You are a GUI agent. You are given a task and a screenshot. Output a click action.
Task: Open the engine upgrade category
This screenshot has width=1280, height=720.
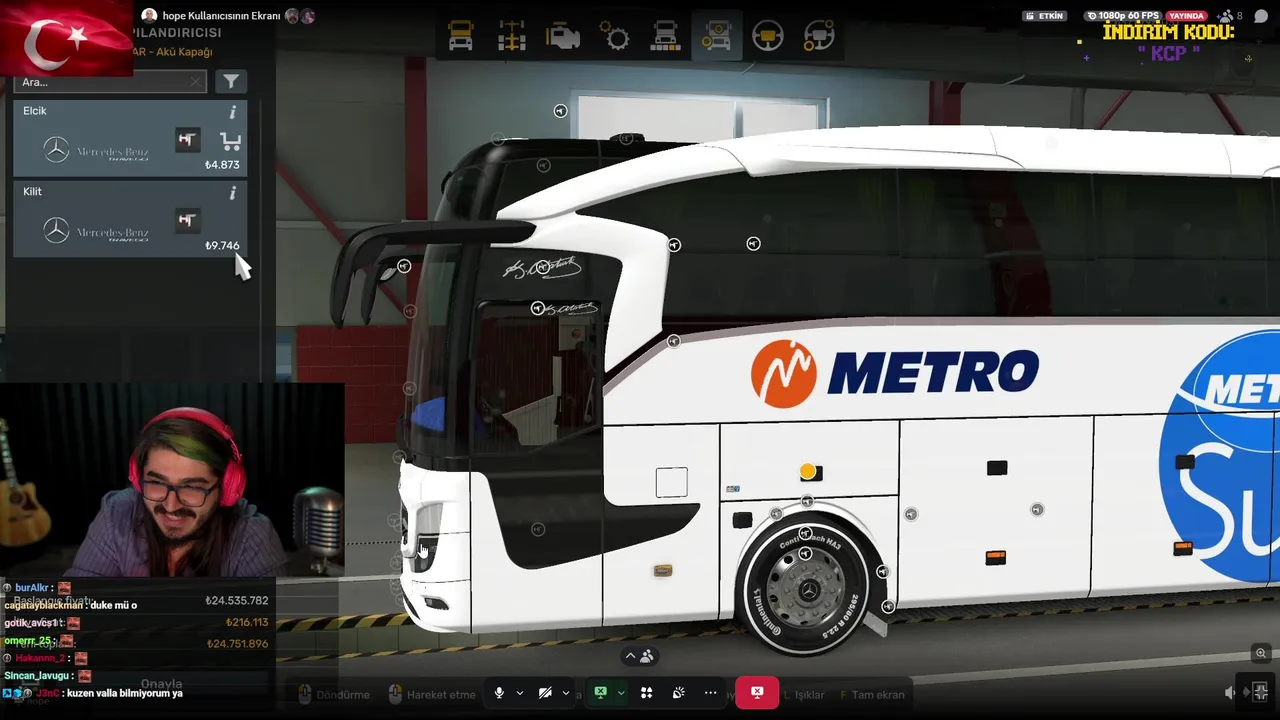point(563,37)
